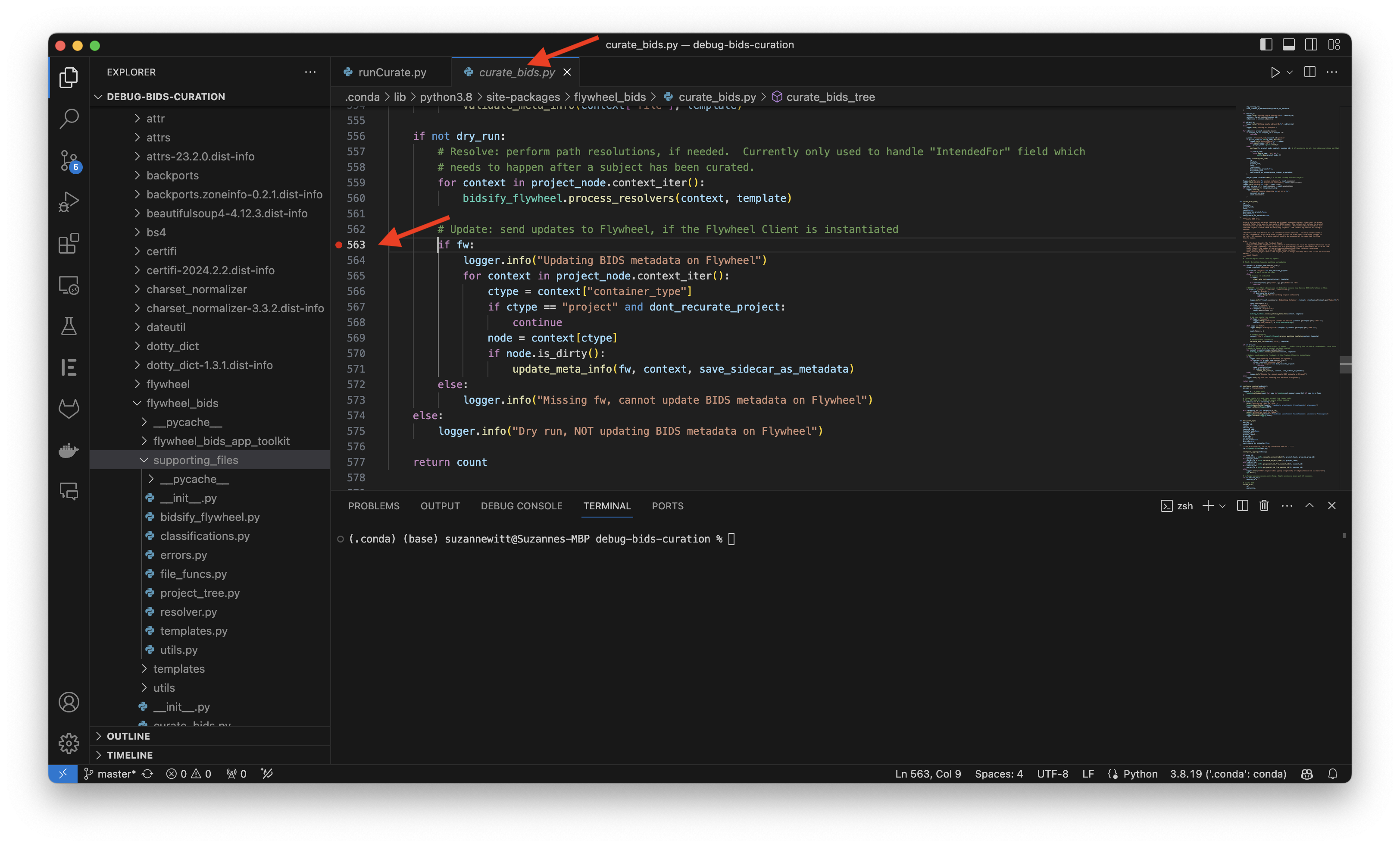Toggle the breakpoint on line 563
Image resolution: width=1400 pixels, height=847 pixels.
(x=339, y=245)
